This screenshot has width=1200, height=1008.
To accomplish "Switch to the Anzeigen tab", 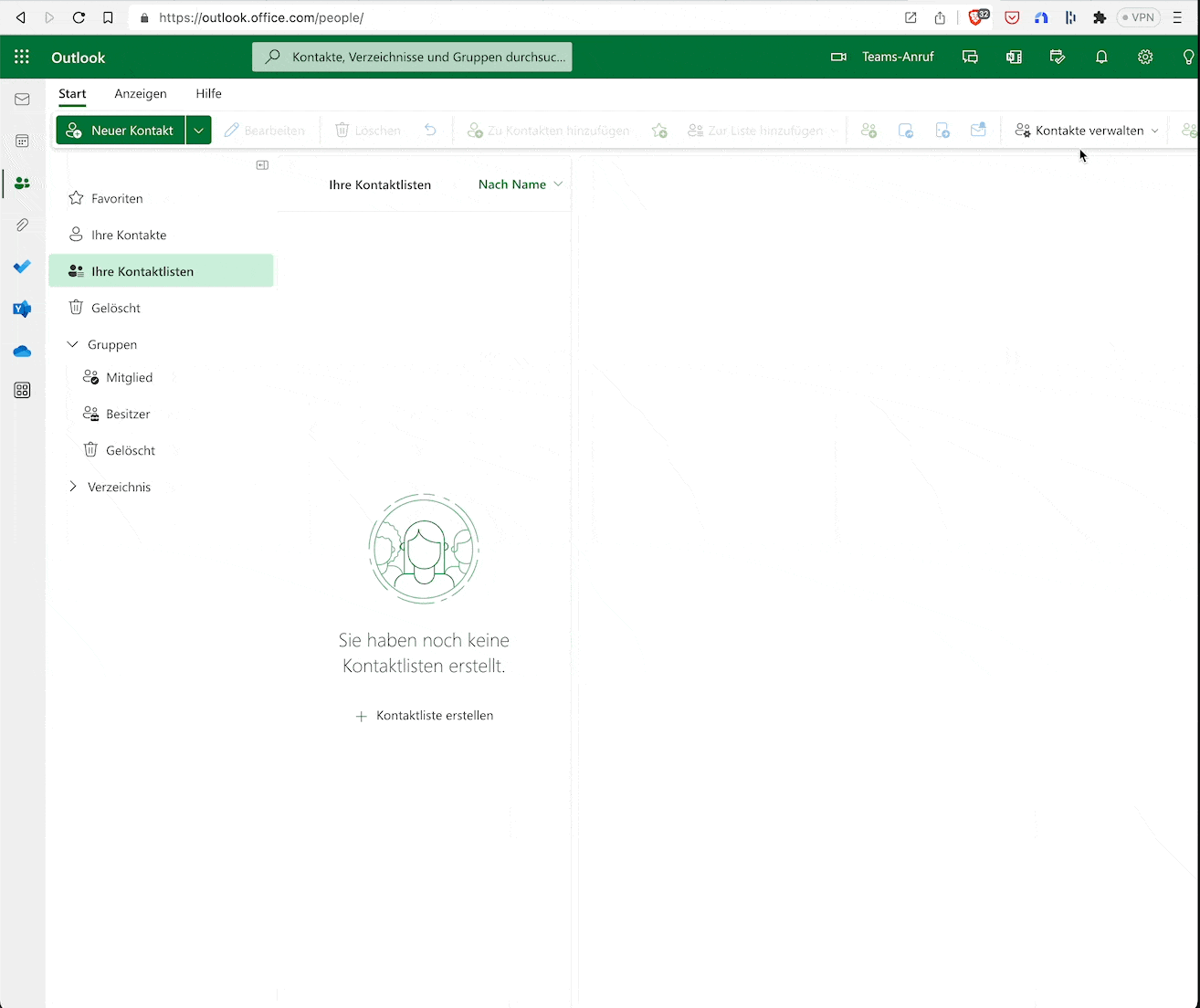I will [141, 94].
